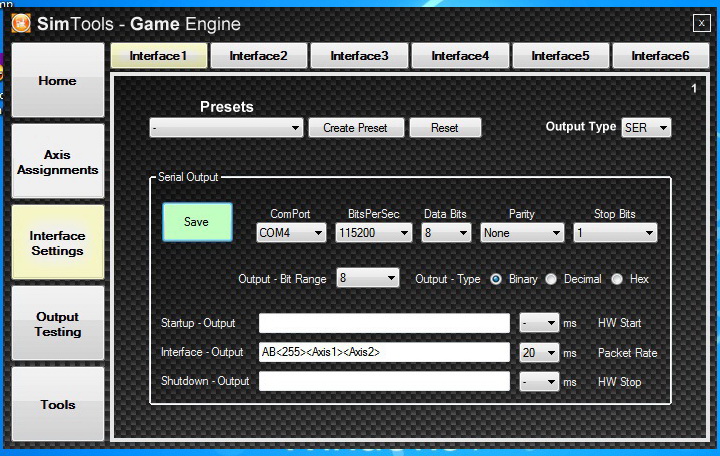Click the Serial Output group label
Image resolution: width=720 pixels, height=456 pixels.
[x=188, y=177]
